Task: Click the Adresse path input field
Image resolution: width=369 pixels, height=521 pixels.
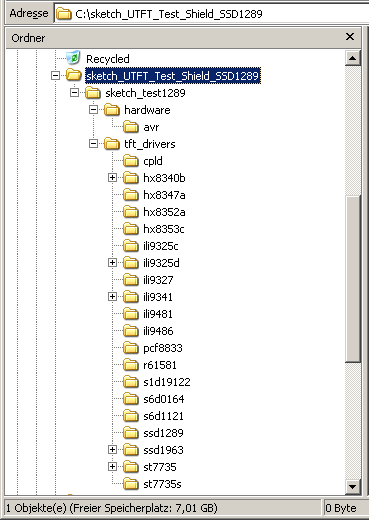Action: 211,14
